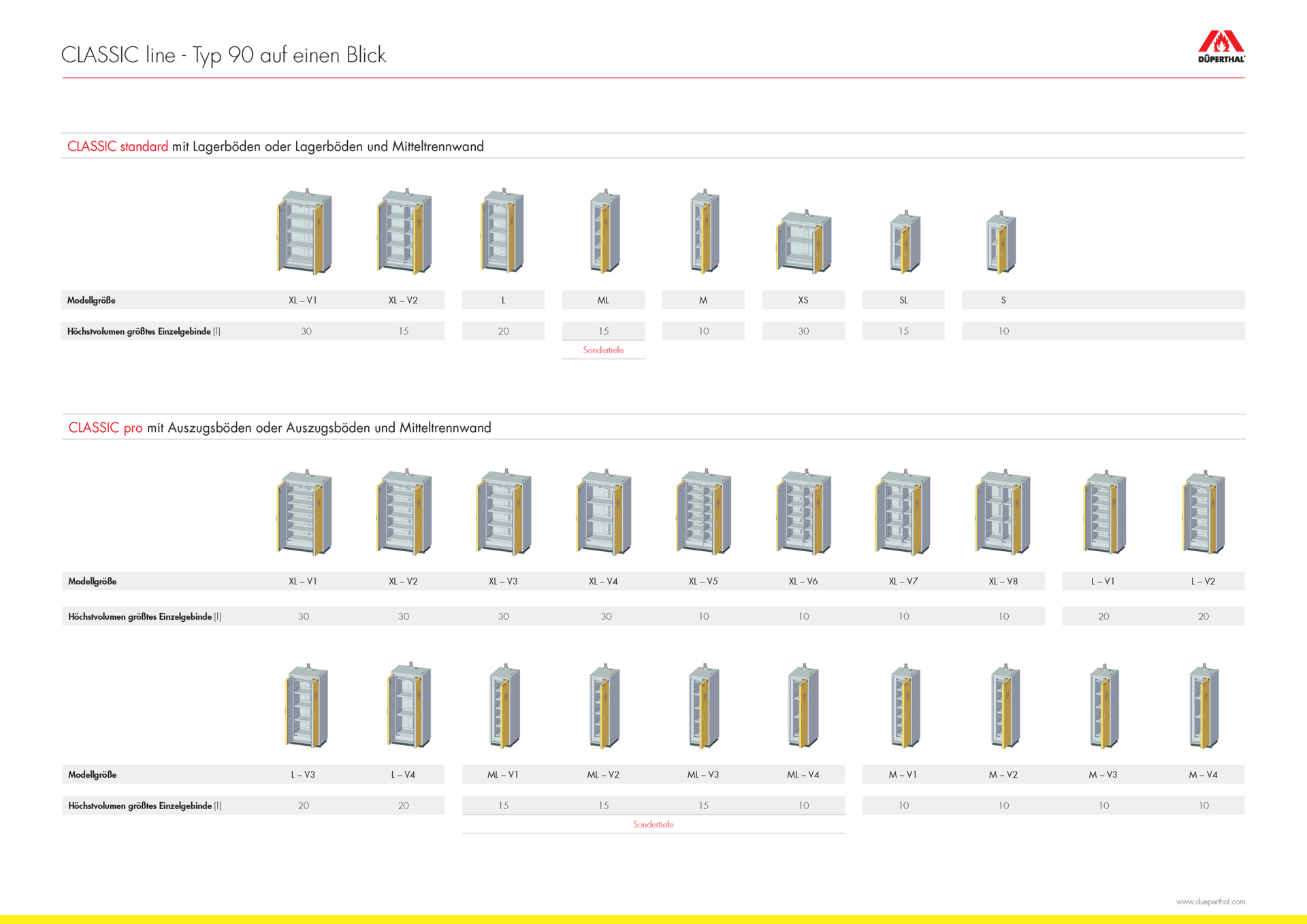The height and width of the screenshot is (924, 1307).
Task: Select the L – V3 cabinet image
Action: [306, 706]
